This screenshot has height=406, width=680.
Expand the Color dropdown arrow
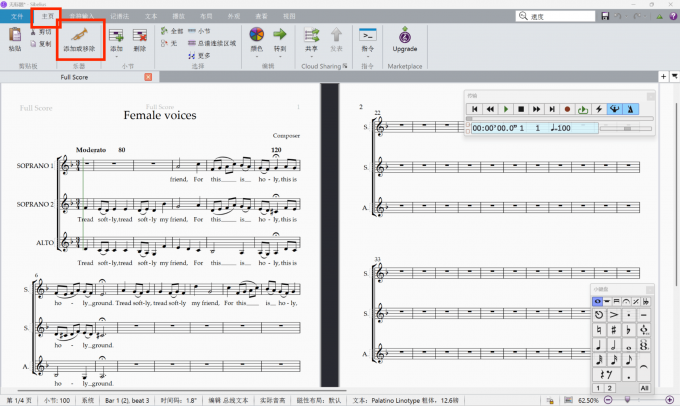point(257,57)
